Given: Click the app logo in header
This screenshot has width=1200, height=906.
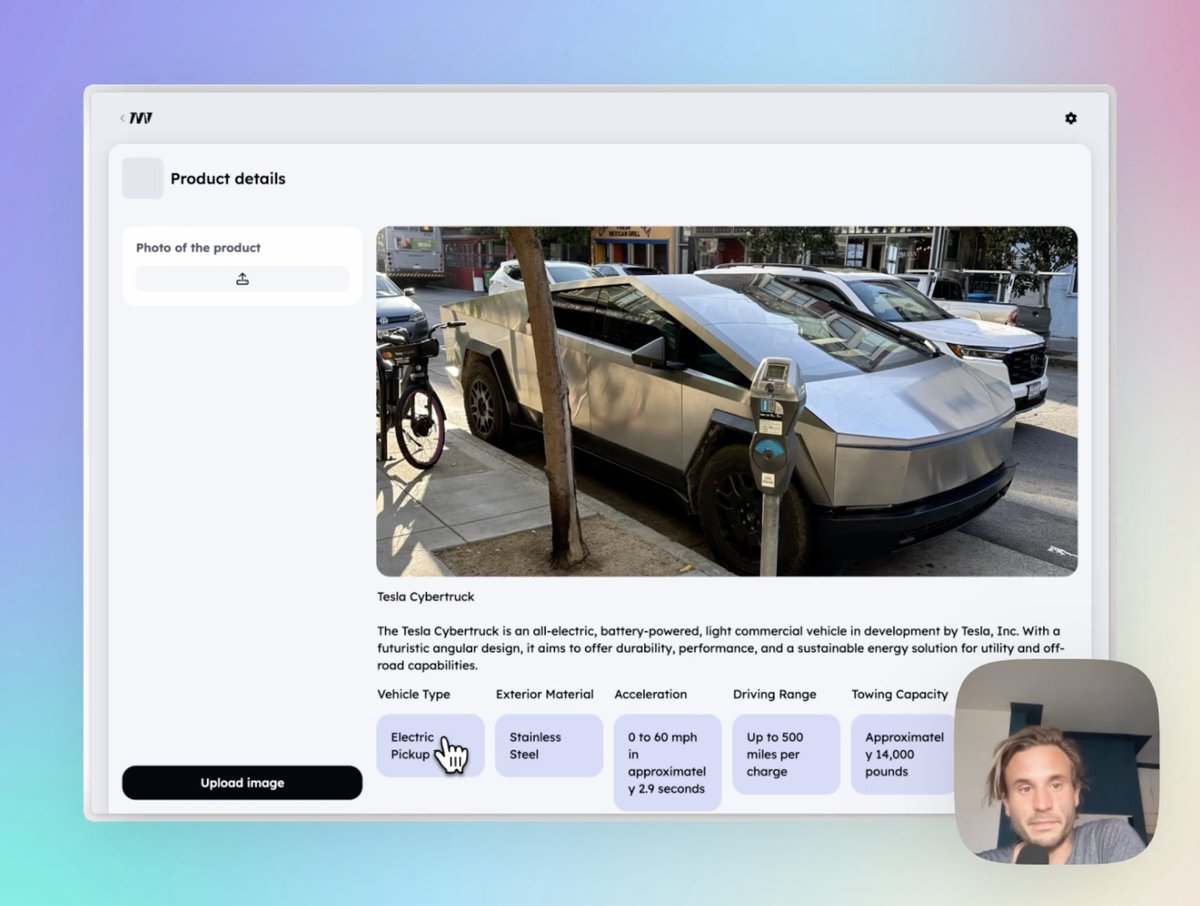Looking at the screenshot, I should (141, 118).
